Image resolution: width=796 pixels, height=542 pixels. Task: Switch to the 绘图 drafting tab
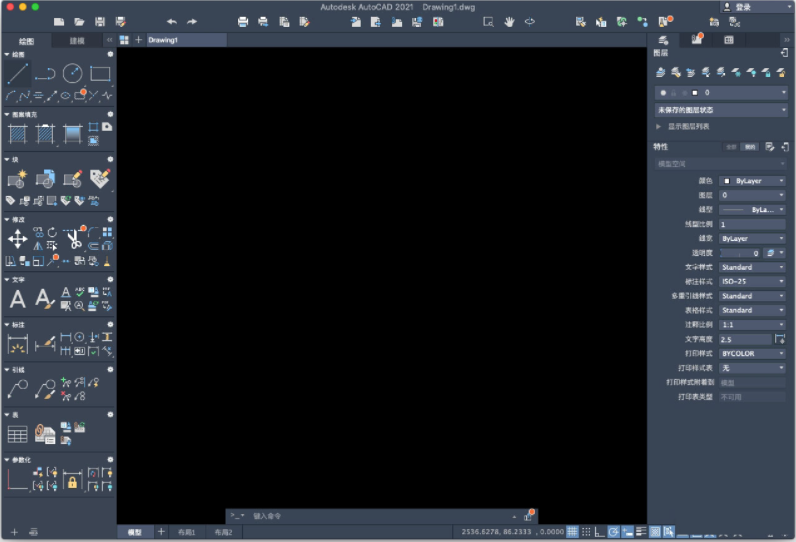(x=26, y=41)
